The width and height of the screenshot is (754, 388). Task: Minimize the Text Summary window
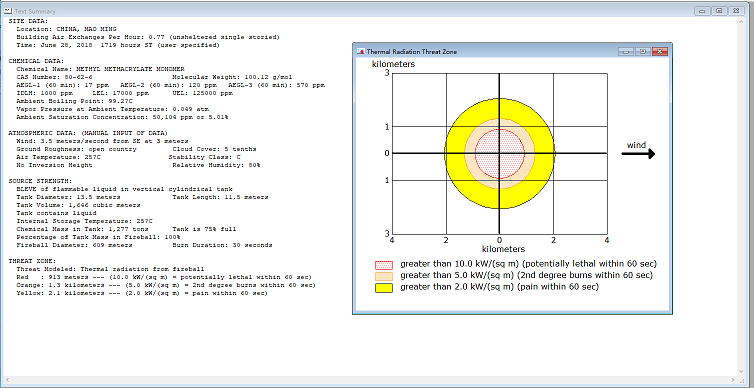click(702, 11)
